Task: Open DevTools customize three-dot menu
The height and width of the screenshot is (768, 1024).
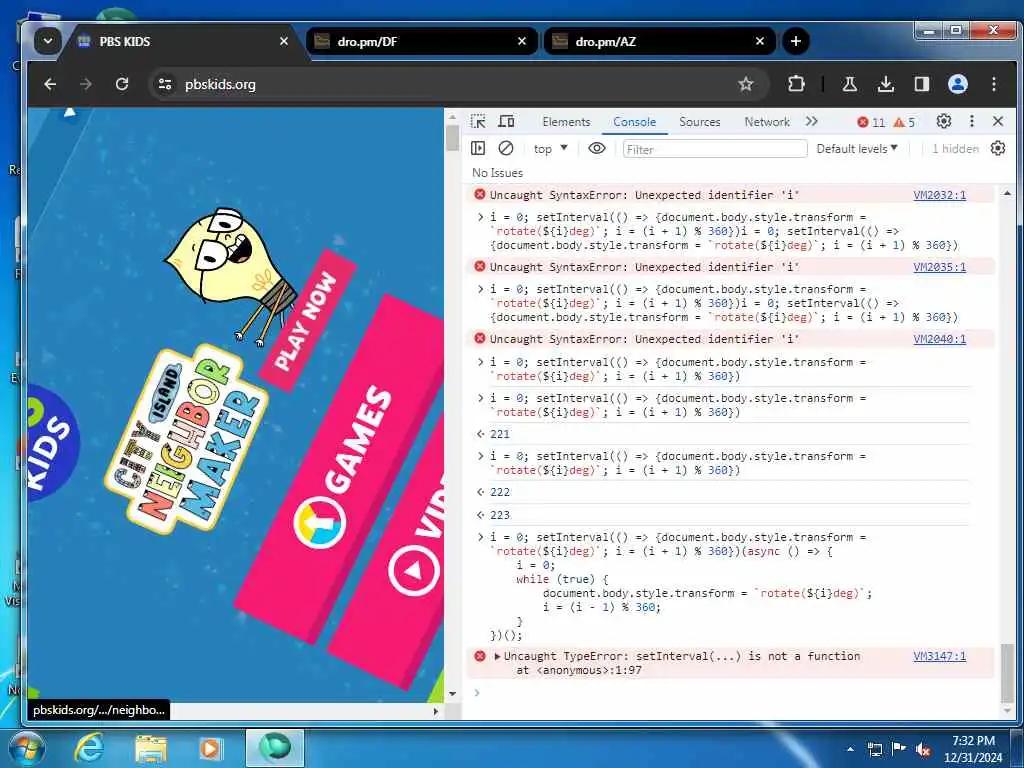Action: [x=972, y=121]
